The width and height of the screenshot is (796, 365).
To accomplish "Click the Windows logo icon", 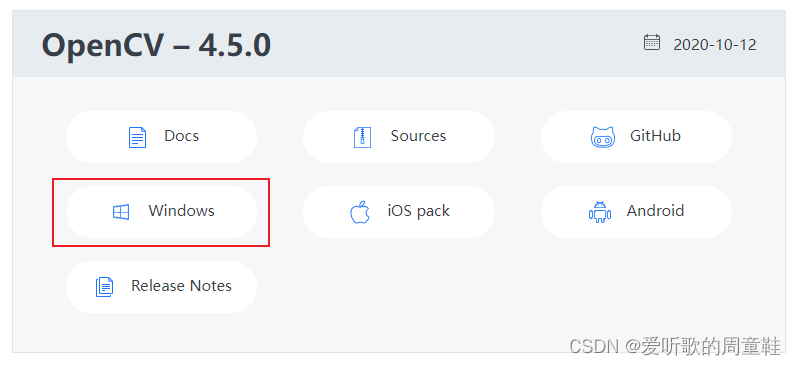I will pyautogui.click(x=121, y=212).
